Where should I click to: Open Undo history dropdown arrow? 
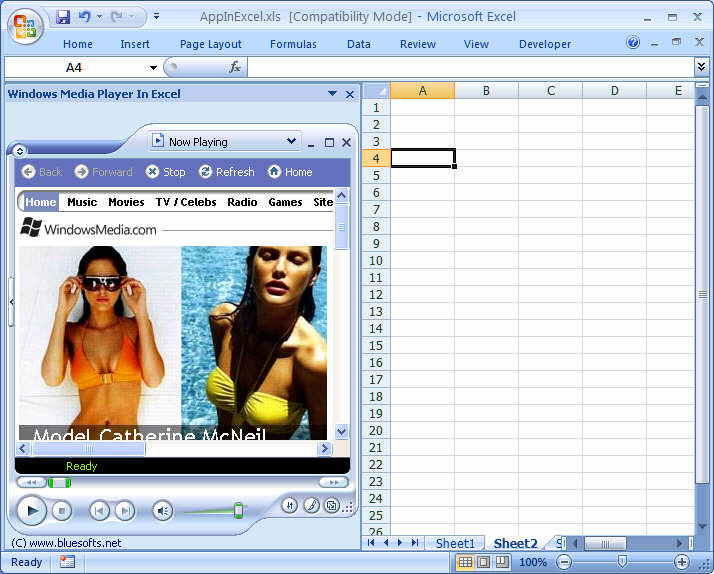click(x=99, y=17)
